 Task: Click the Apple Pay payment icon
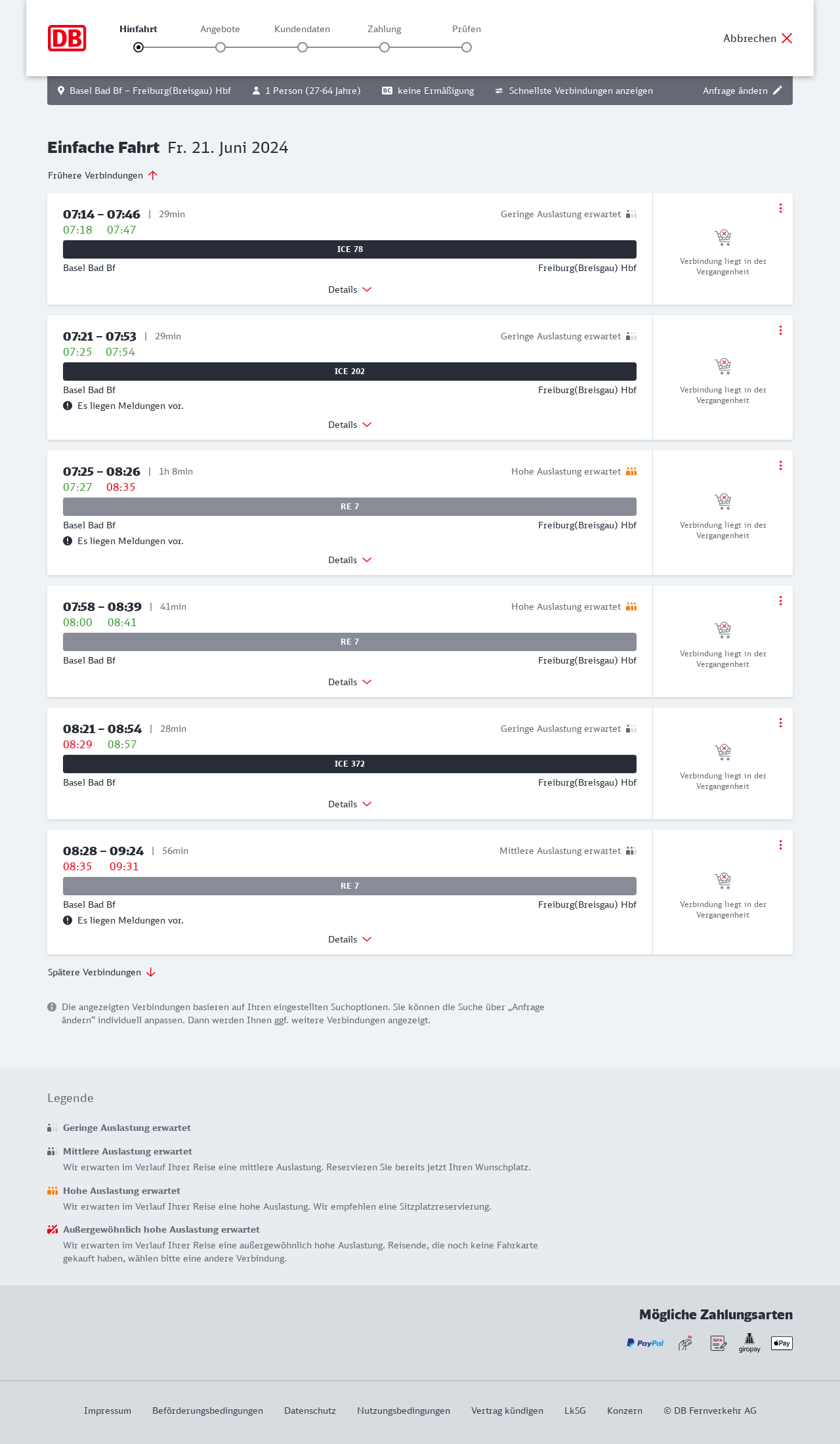(x=782, y=1343)
